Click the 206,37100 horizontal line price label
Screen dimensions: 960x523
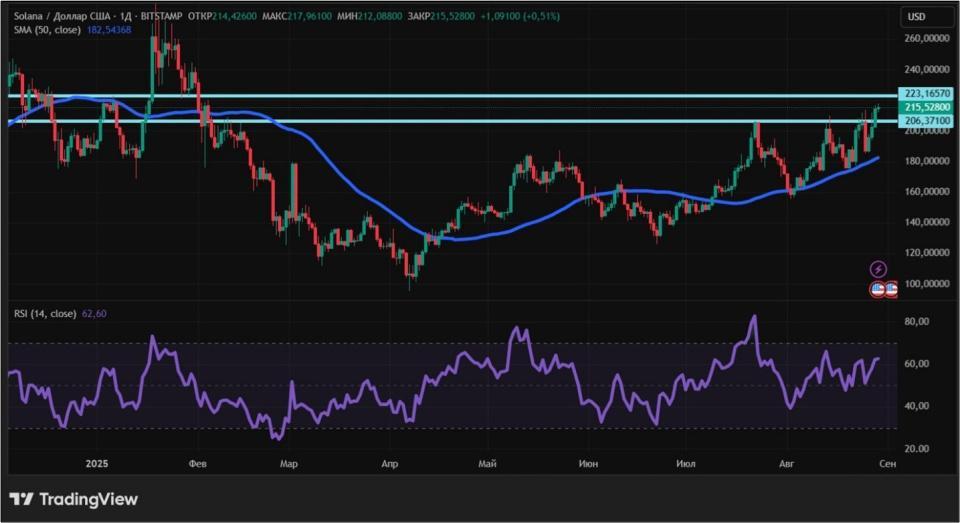(927, 121)
